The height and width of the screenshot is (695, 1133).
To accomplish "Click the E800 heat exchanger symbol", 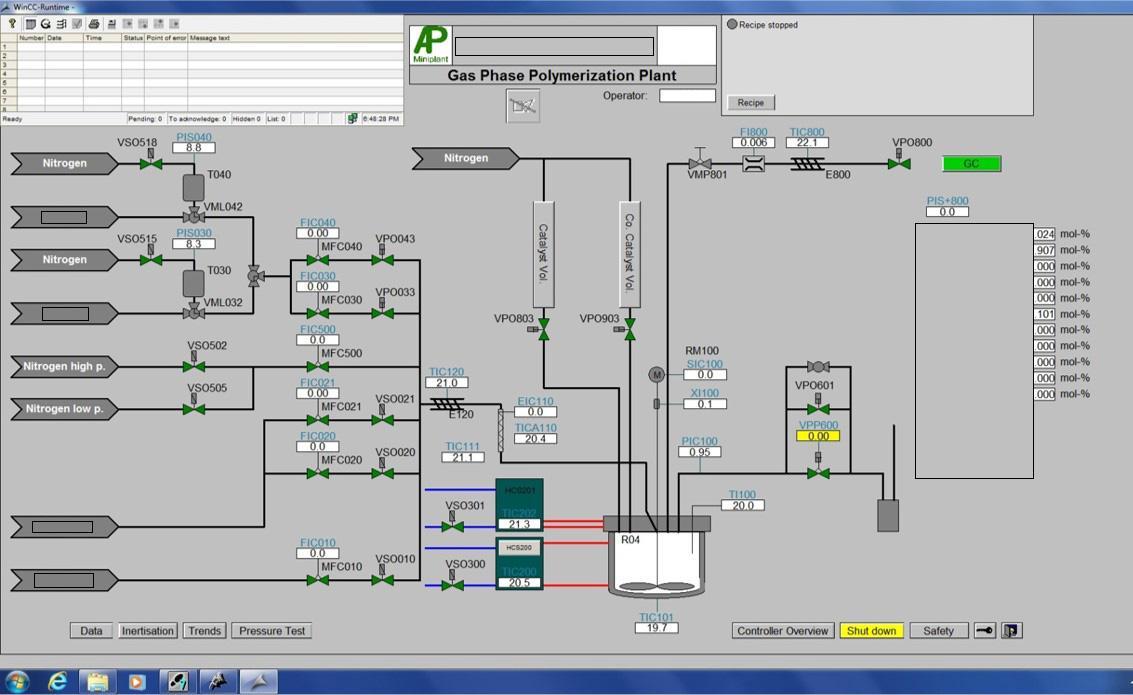I will pyautogui.click(x=807, y=163).
